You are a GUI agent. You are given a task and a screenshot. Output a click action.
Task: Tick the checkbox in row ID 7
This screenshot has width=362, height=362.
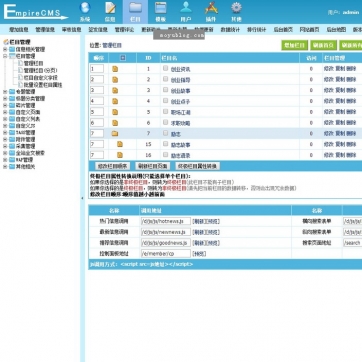pos(165,133)
